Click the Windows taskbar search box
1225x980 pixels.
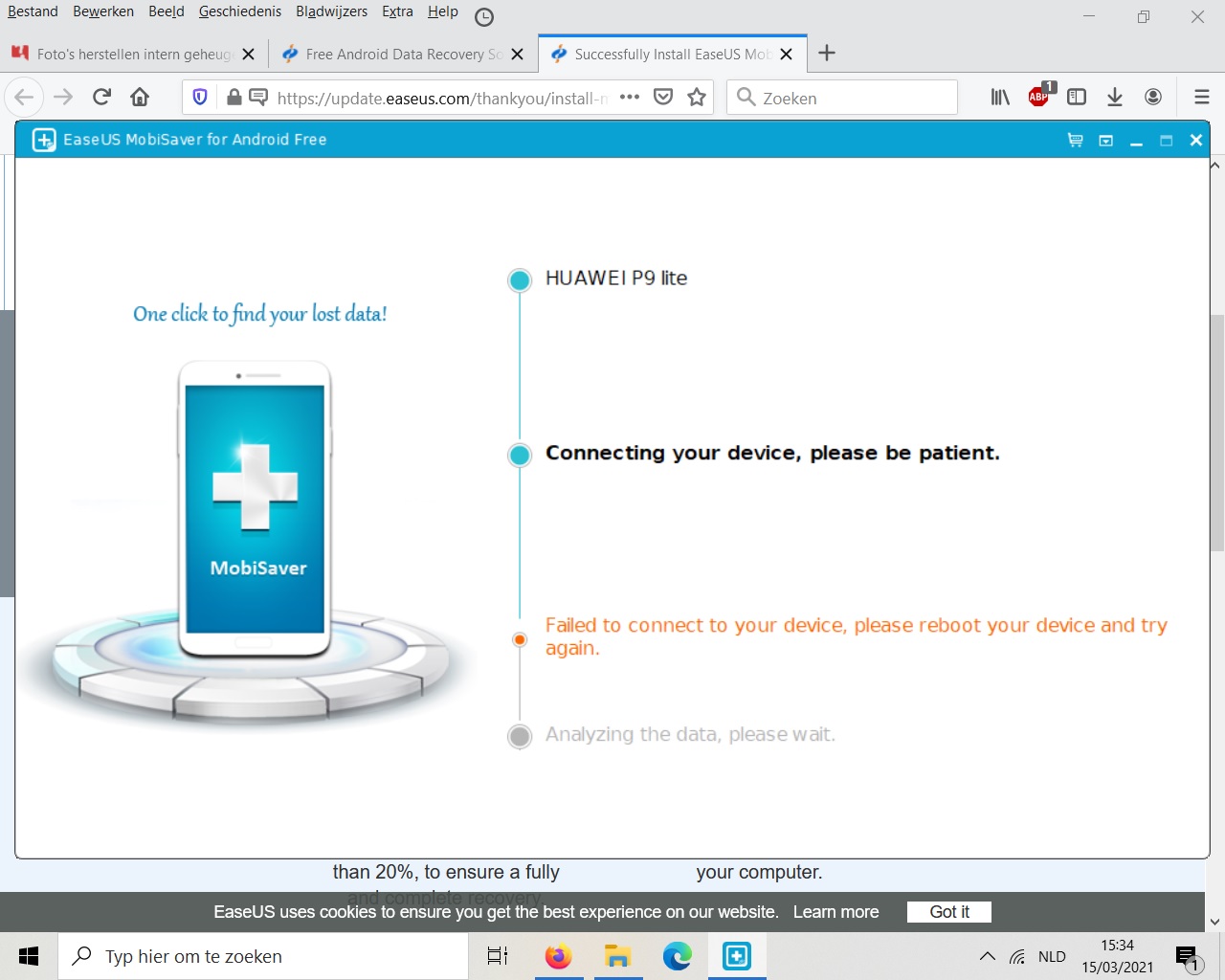tap(263, 956)
